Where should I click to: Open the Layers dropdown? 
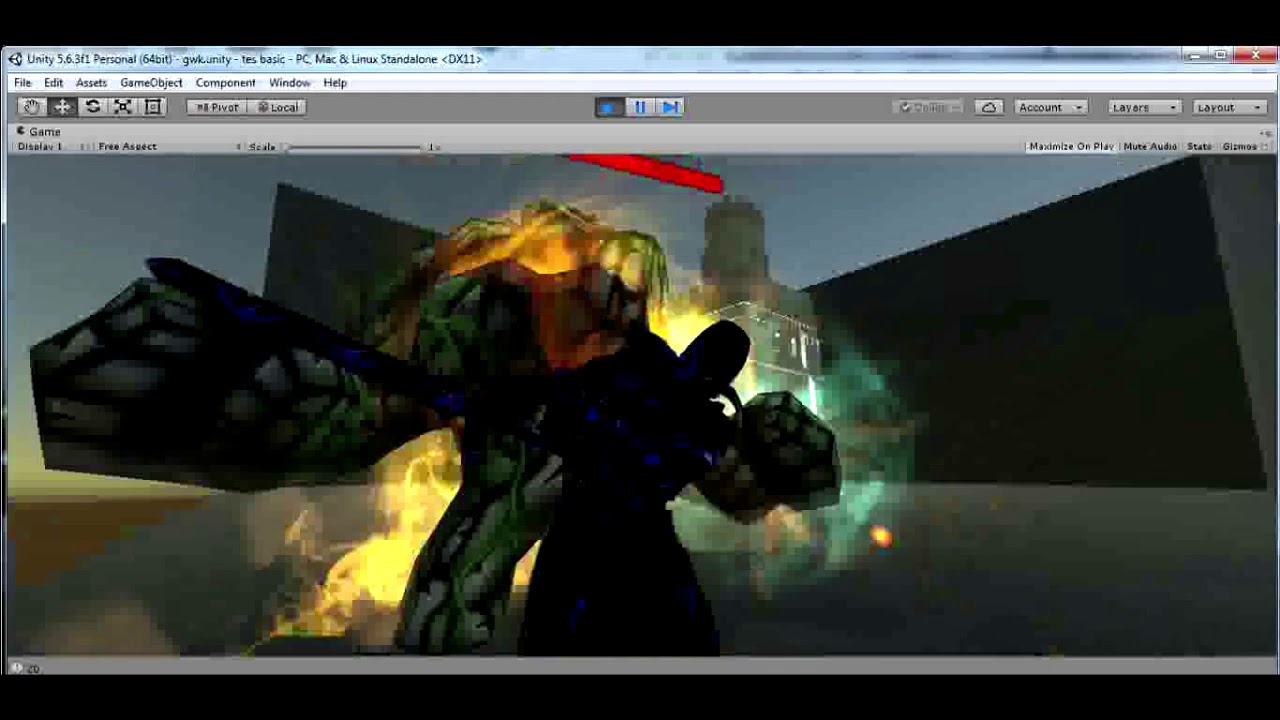click(x=1144, y=107)
